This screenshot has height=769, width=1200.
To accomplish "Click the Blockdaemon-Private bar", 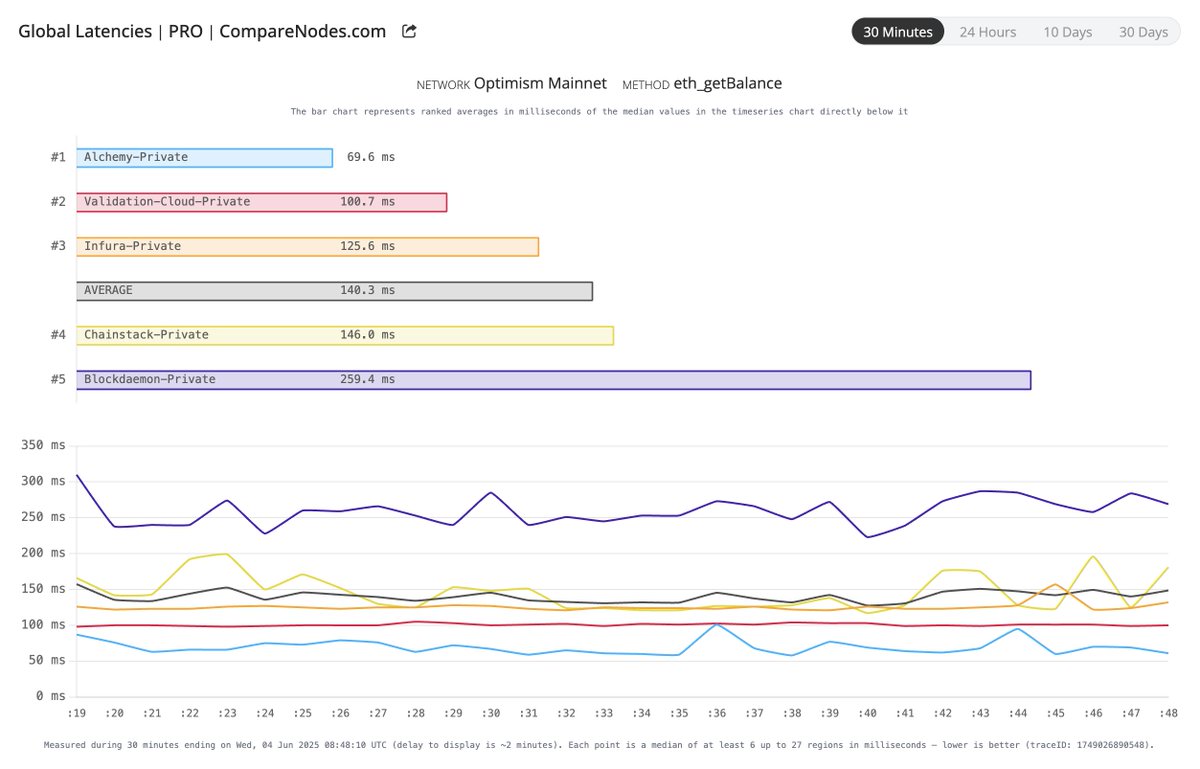I will [x=553, y=380].
